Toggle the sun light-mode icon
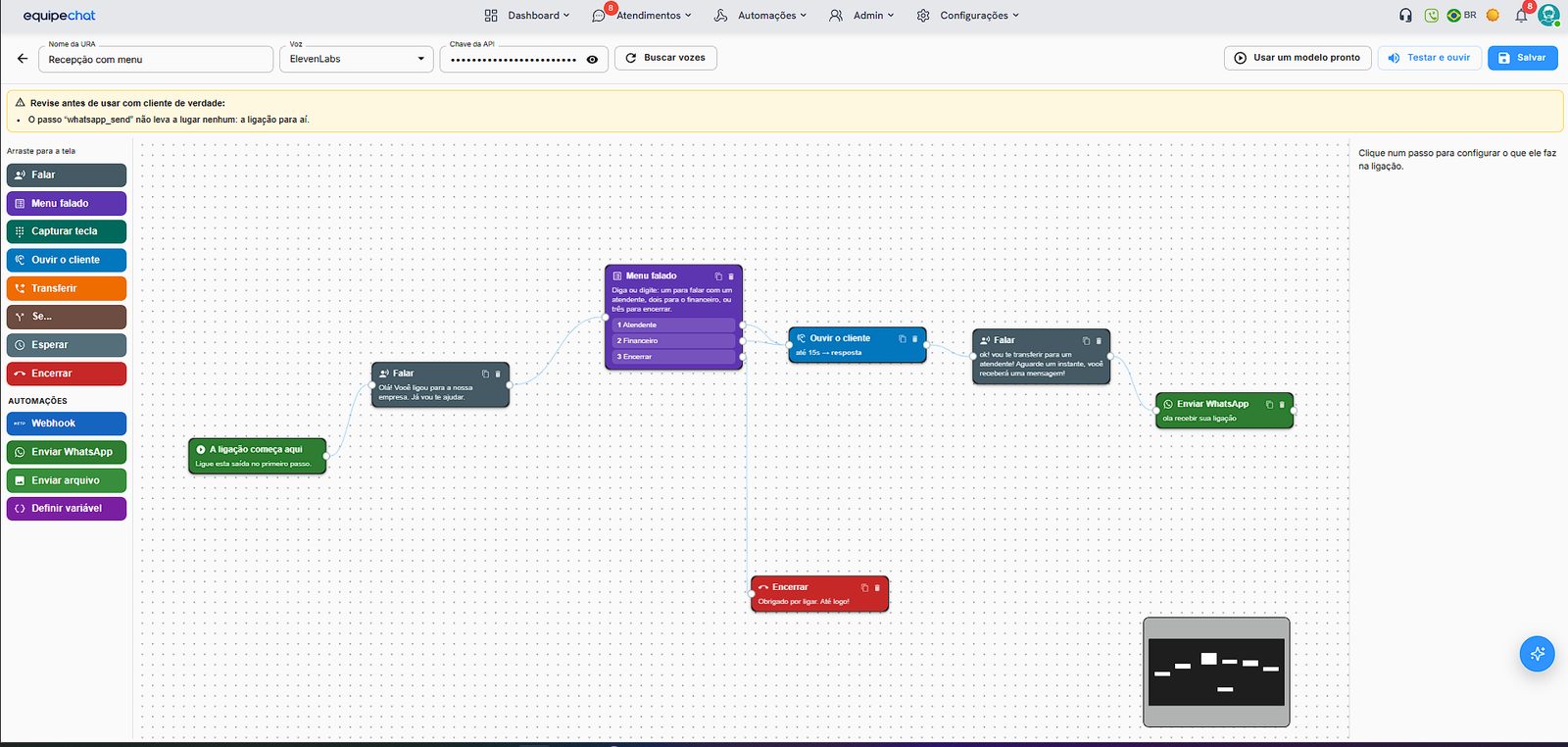Viewport: 1568px width, 747px height. 1493,15
